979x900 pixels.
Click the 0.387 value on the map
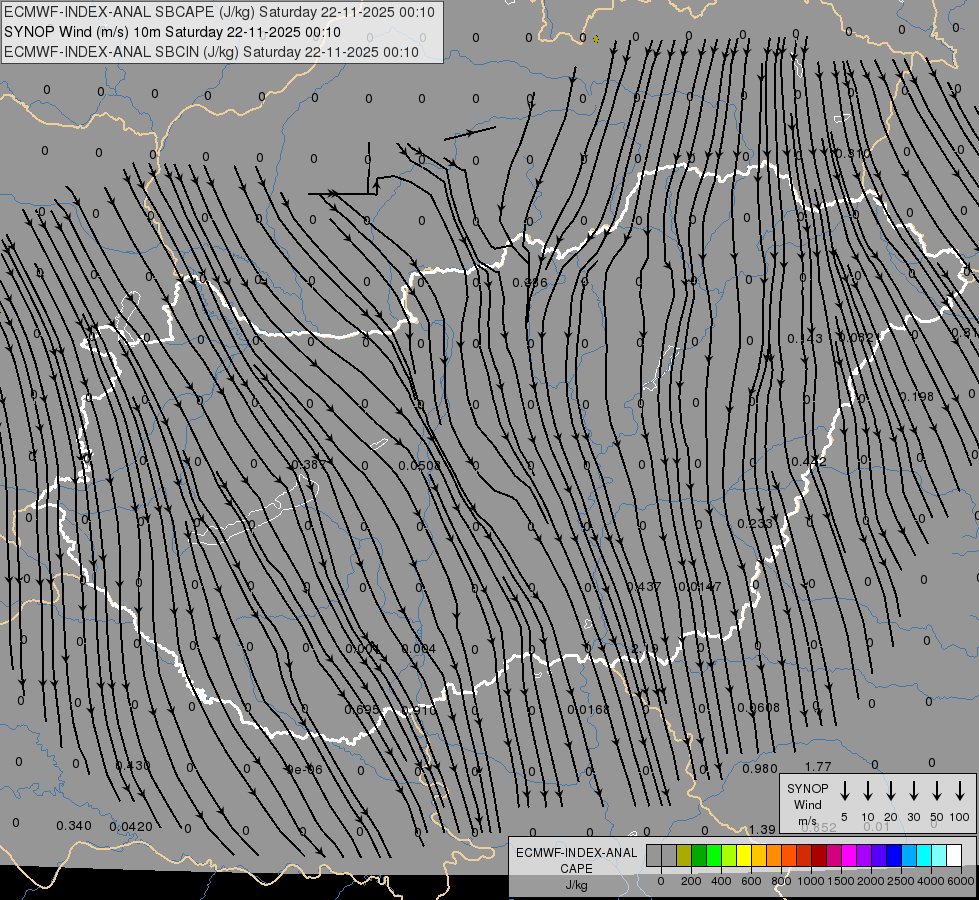tap(308, 464)
